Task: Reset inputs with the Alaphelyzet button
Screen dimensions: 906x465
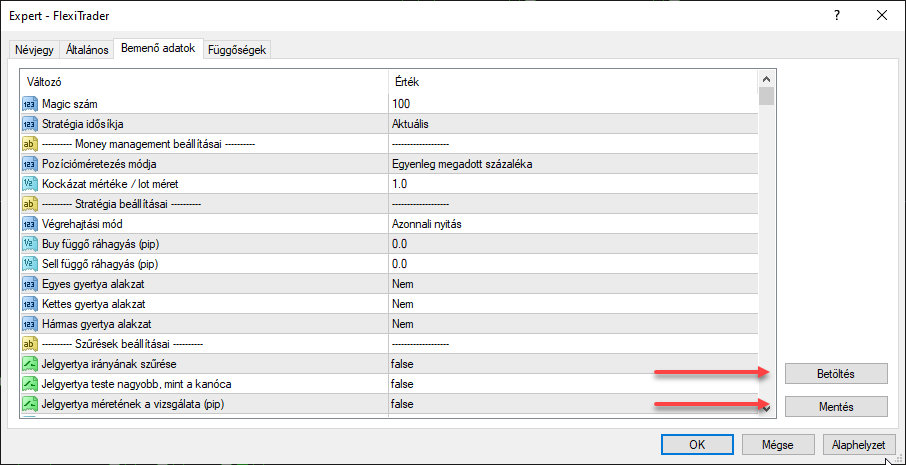Action: tap(858, 445)
